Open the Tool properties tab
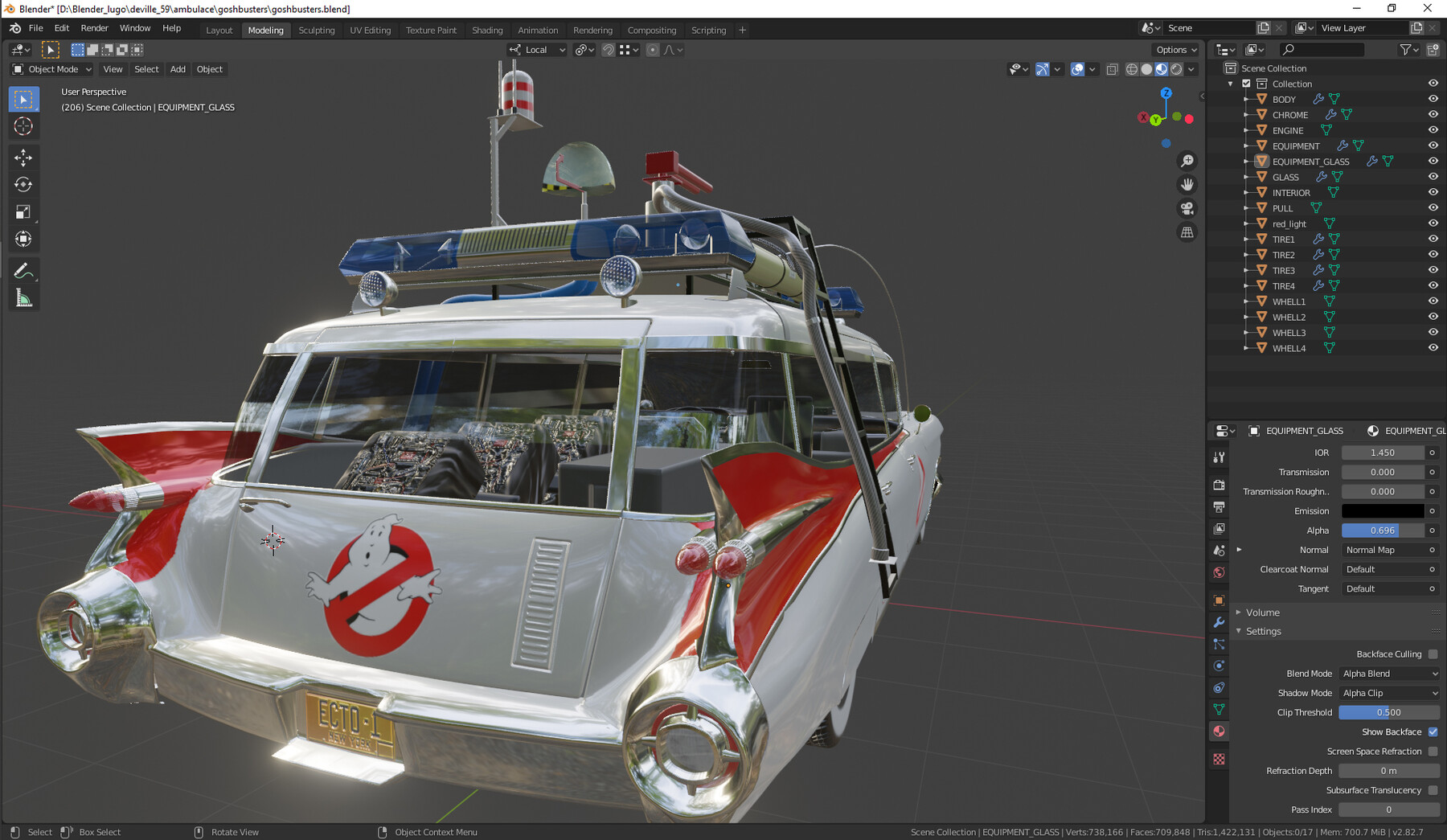This screenshot has width=1447, height=840. pyautogui.click(x=1219, y=457)
